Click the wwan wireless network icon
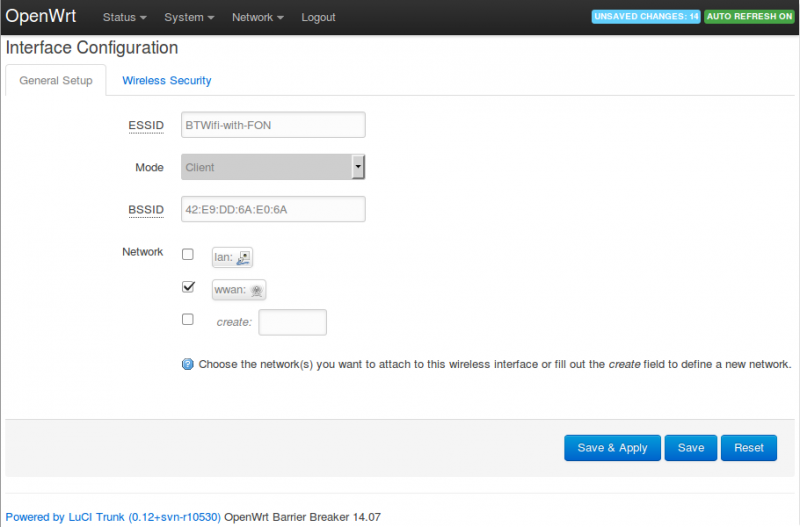The width and height of the screenshot is (800, 527). tap(256, 291)
